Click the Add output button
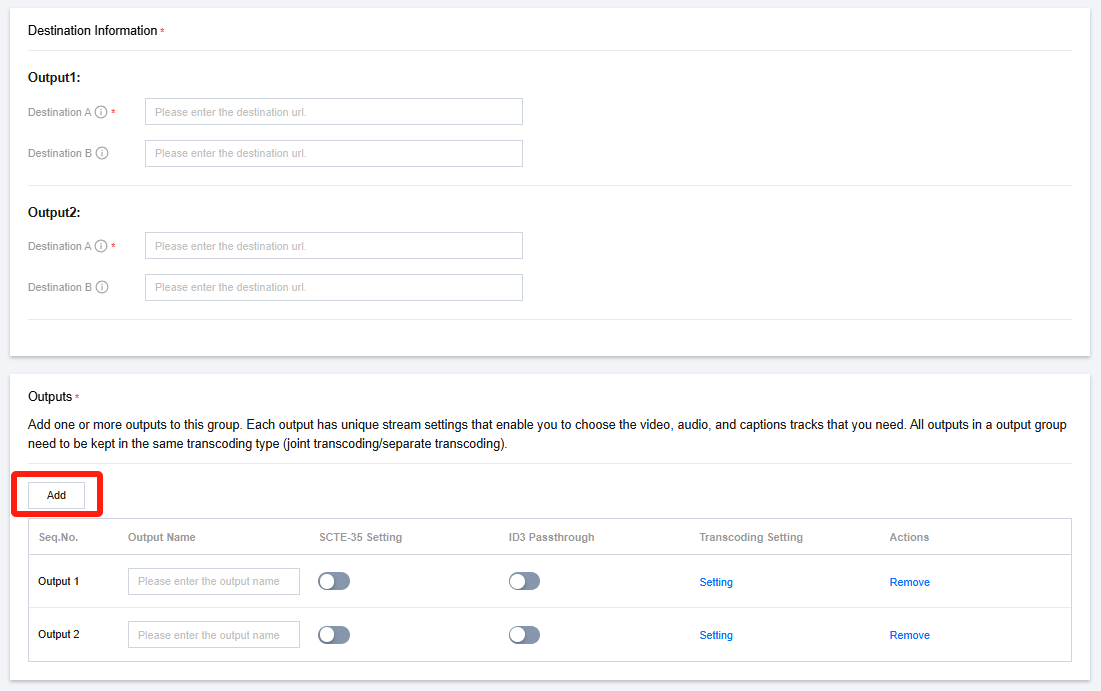Screen dimensions: 1101x691 [x=56, y=495]
